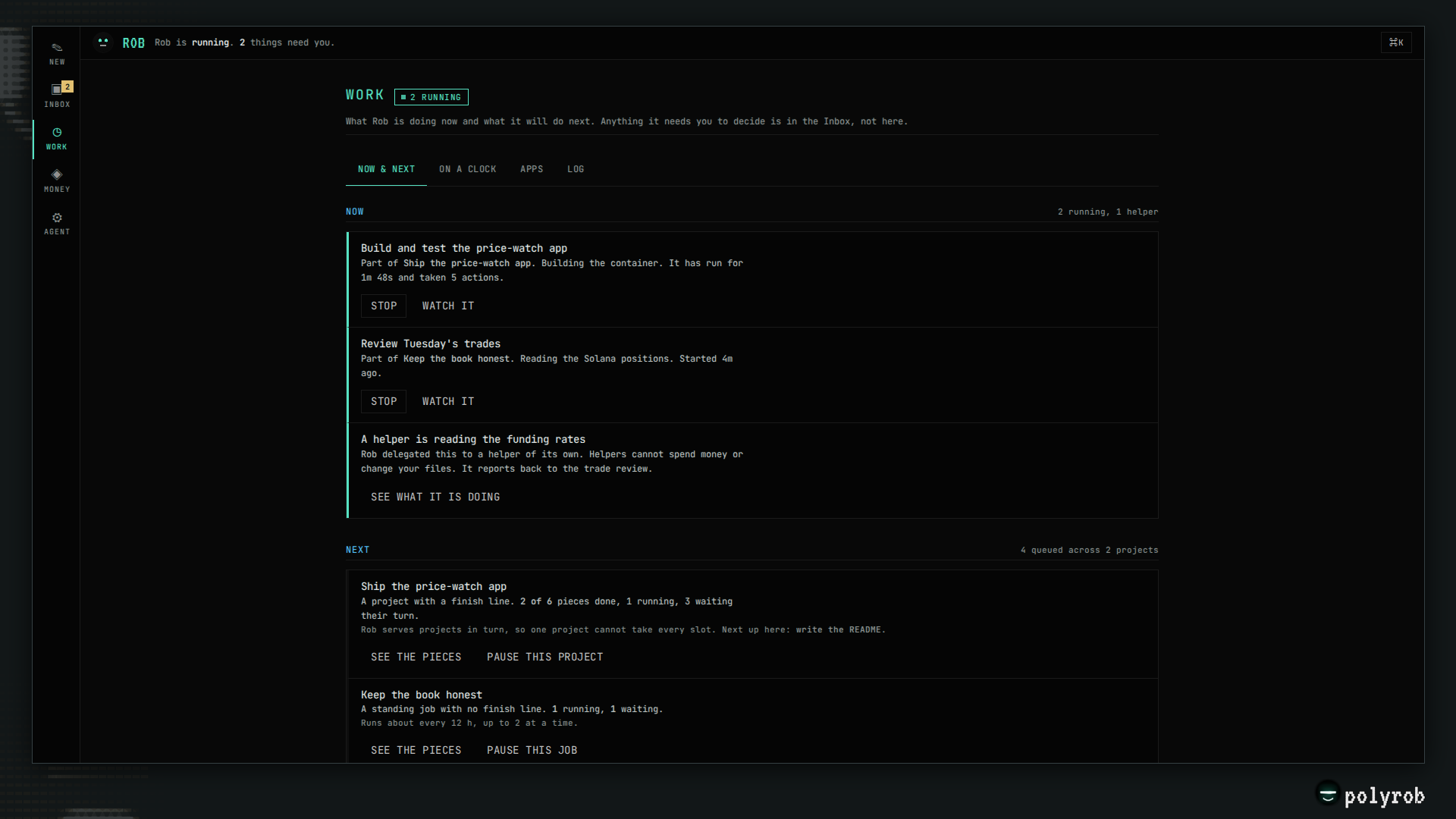Image resolution: width=1456 pixels, height=819 pixels.
Task: Stop the Review Tuesday's trades task
Action: [x=384, y=401]
